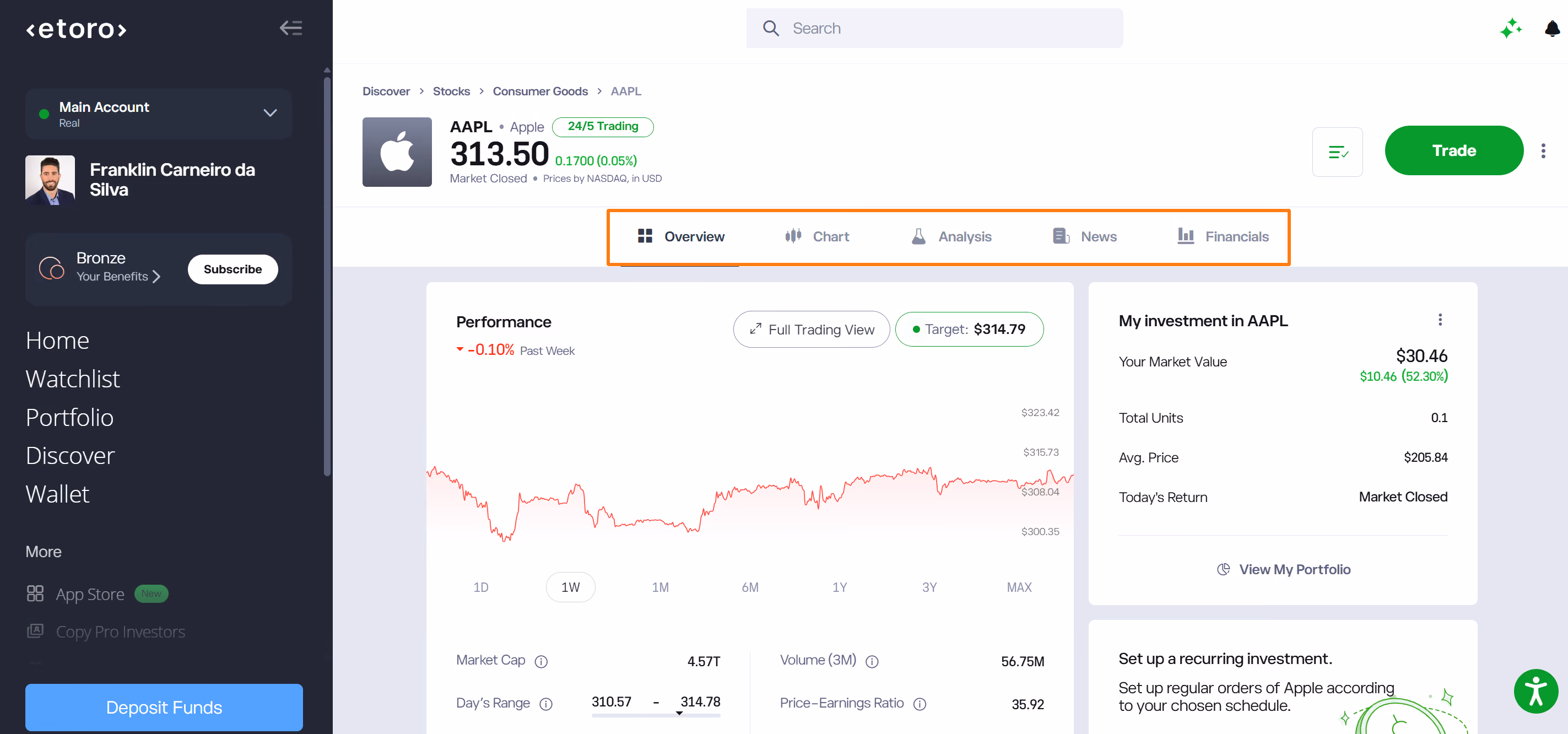Open Watchlist in sidebar
This screenshot has width=1568, height=734.
pos(72,379)
